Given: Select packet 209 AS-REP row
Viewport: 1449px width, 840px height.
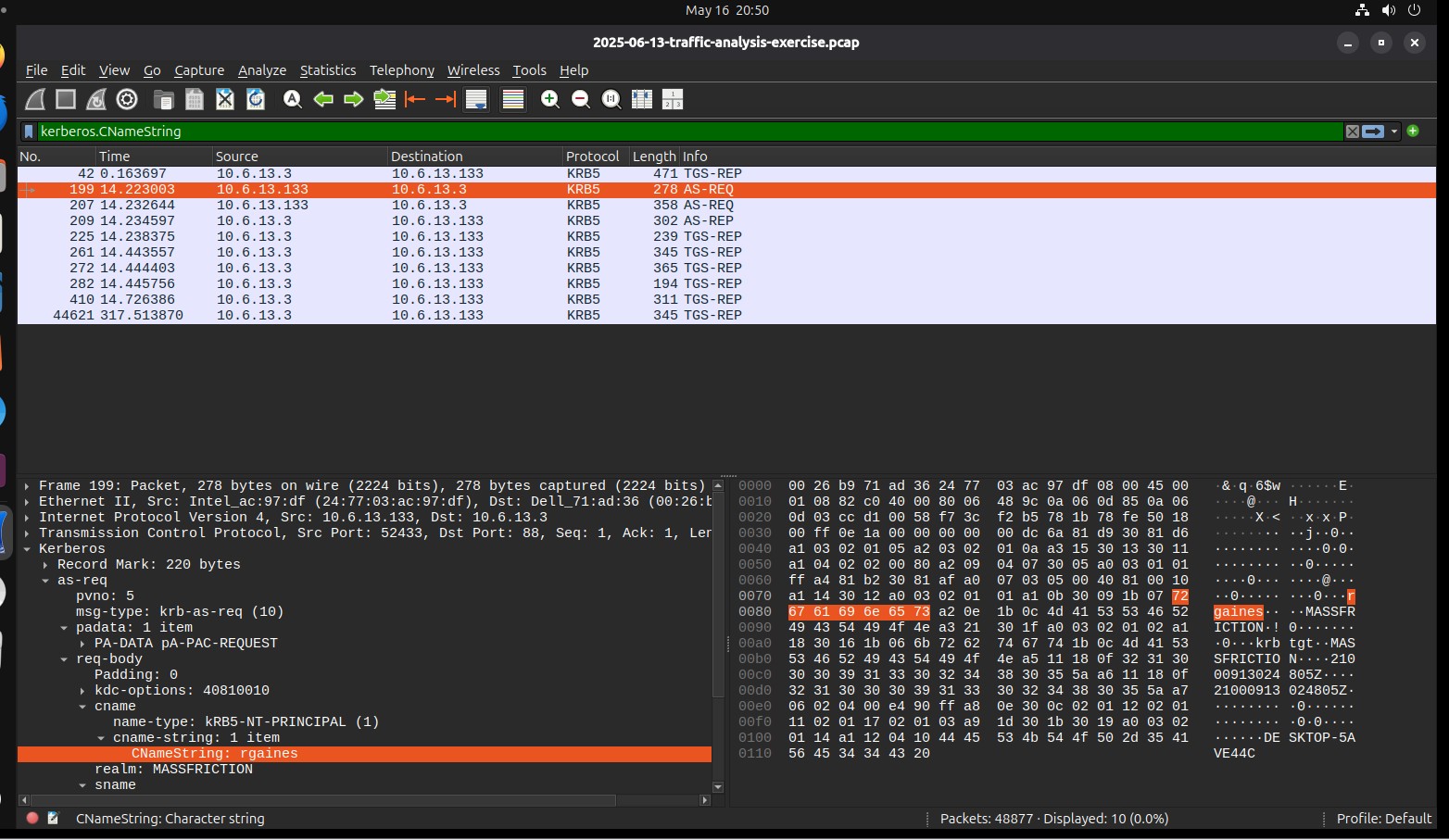Looking at the screenshot, I should click(726, 220).
